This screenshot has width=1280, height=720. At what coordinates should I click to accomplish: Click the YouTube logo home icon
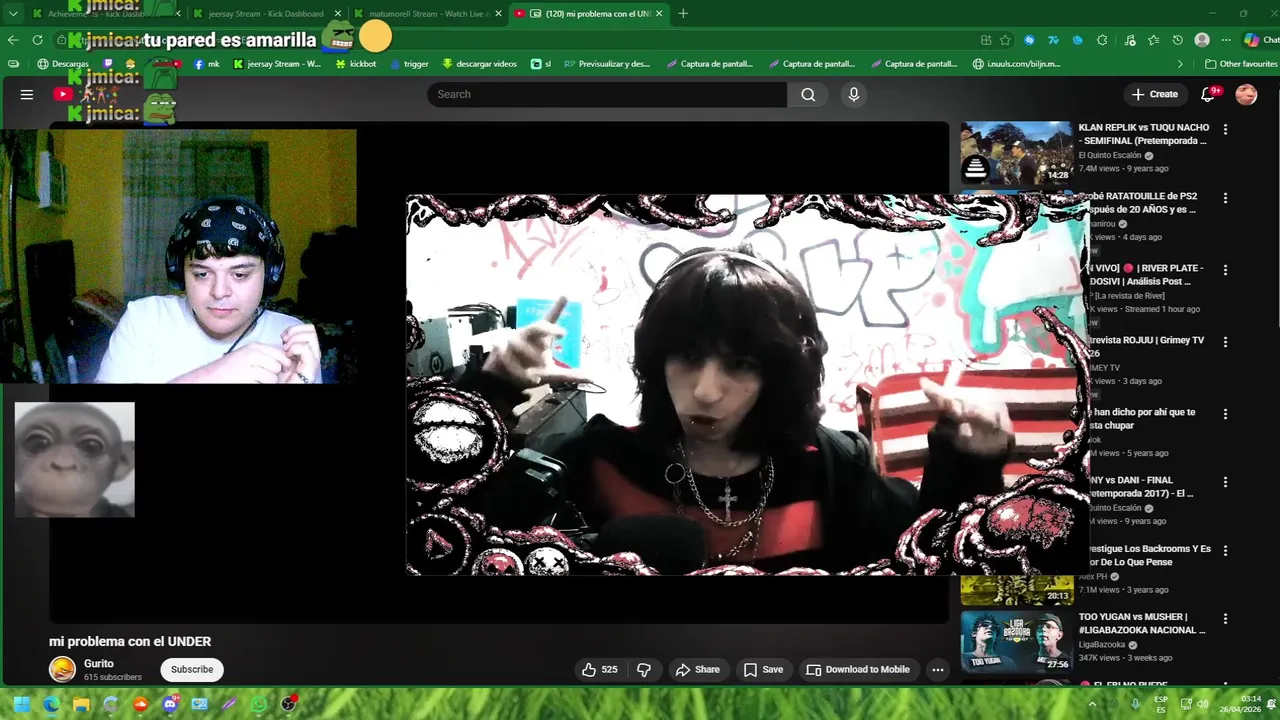pos(63,94)
